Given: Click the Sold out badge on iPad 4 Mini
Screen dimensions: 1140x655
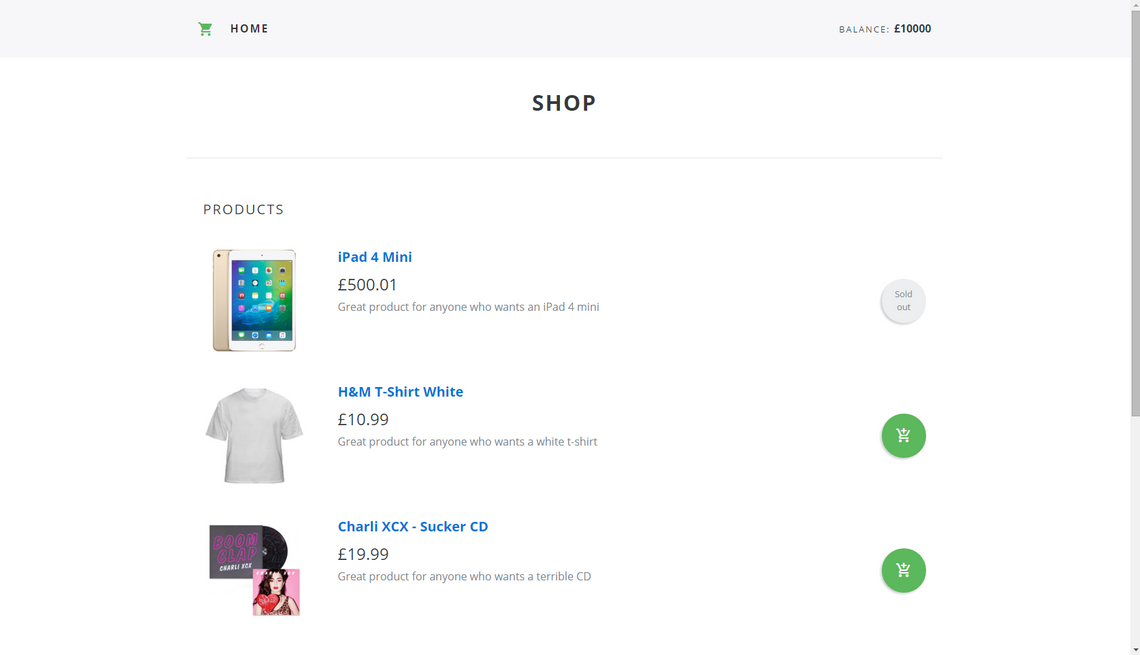Looking at the screenshot, I should pos(903,301).
